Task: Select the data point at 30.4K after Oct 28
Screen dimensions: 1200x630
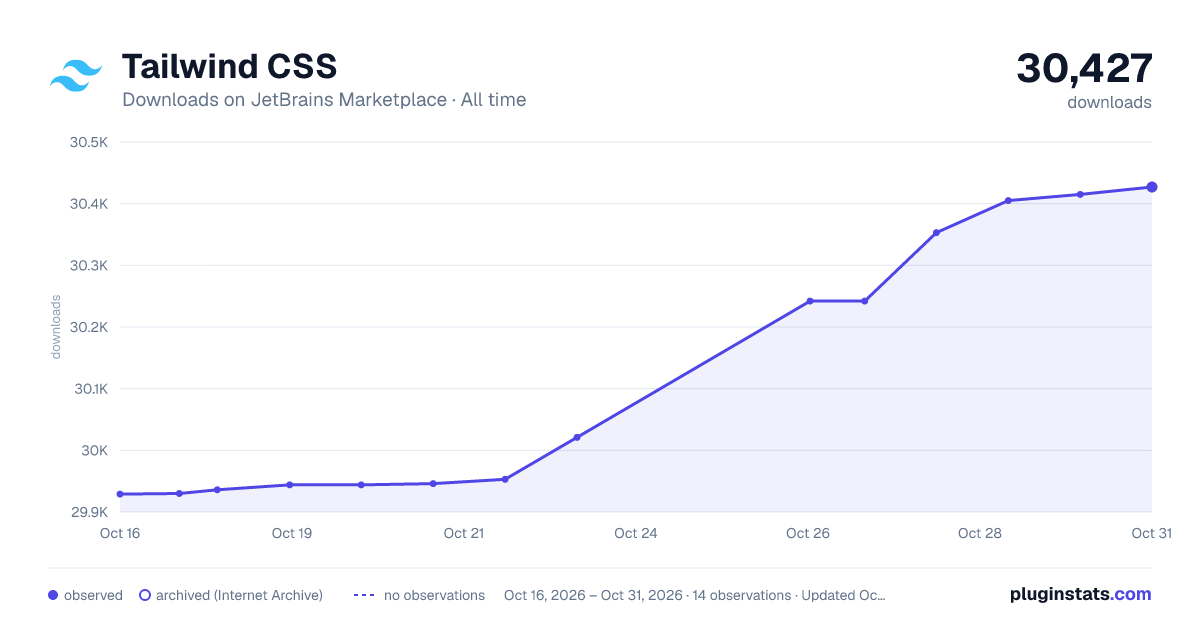Action: (1008, 201)
